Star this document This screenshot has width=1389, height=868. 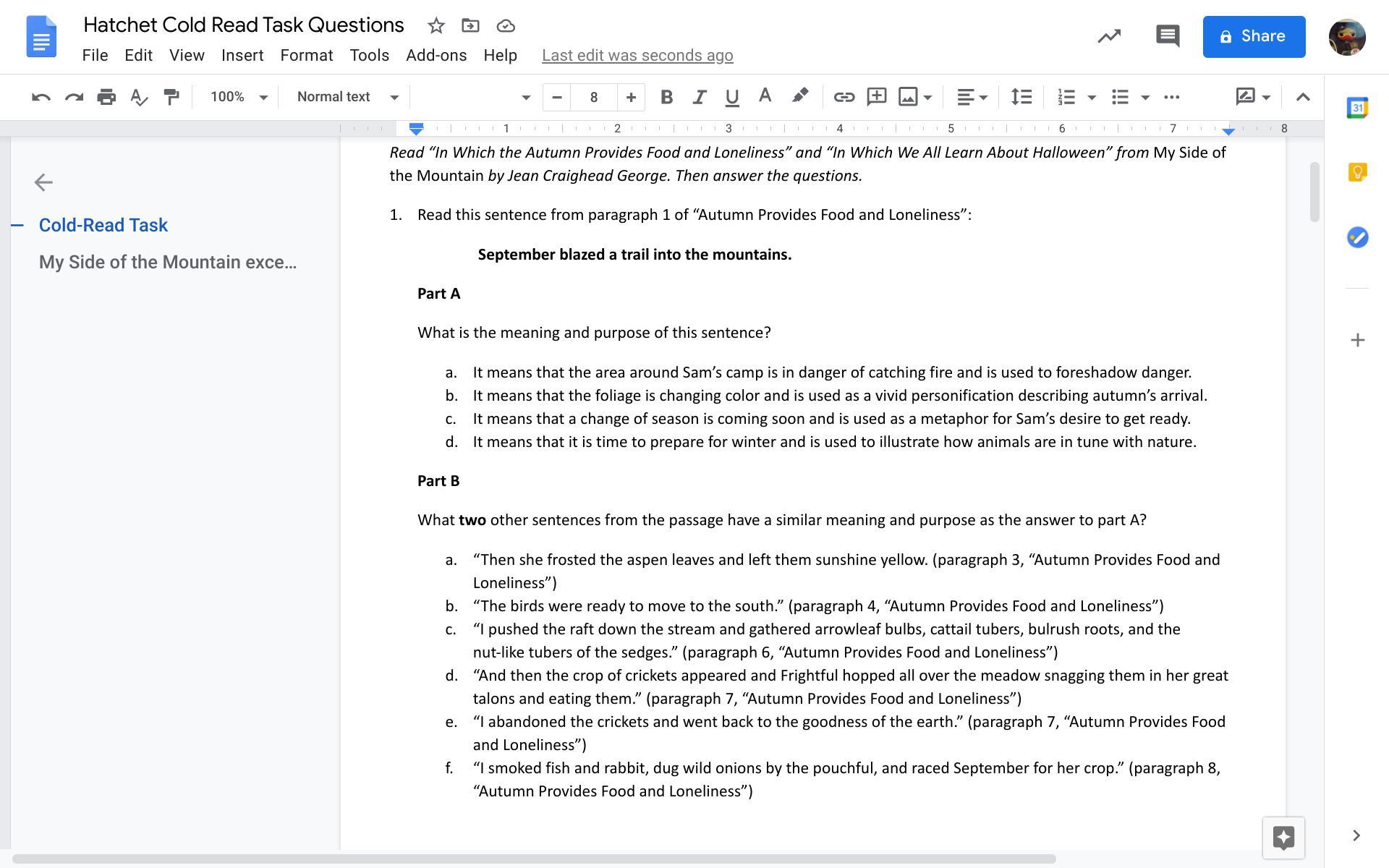coord(436,26)
